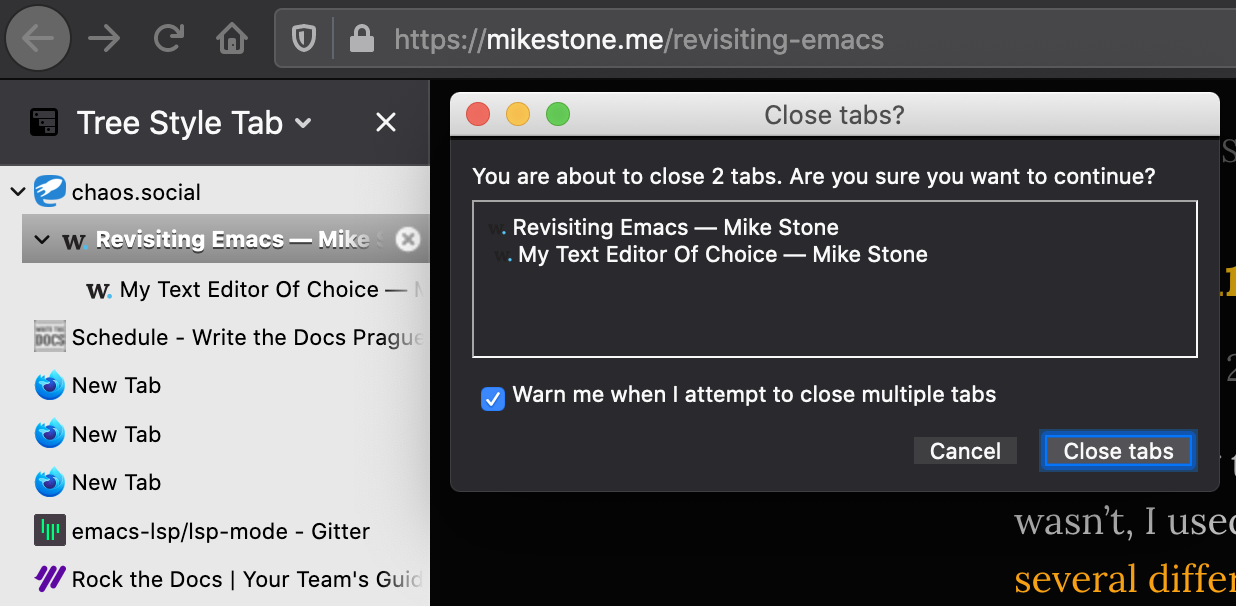The image size is (1236, 606).
Task: Open the browser home page icon
Action: pos(232,39)
